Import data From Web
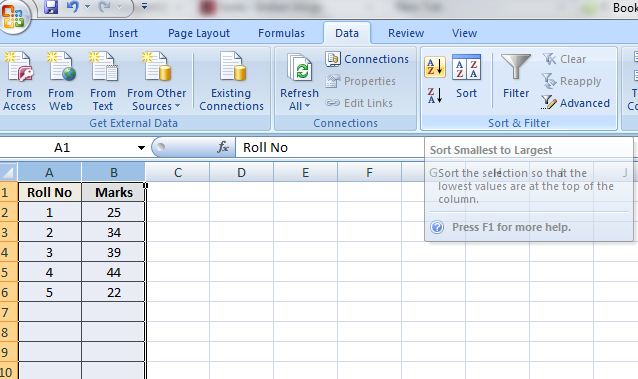Screen dimensions: 638x379 coord(61,81)
